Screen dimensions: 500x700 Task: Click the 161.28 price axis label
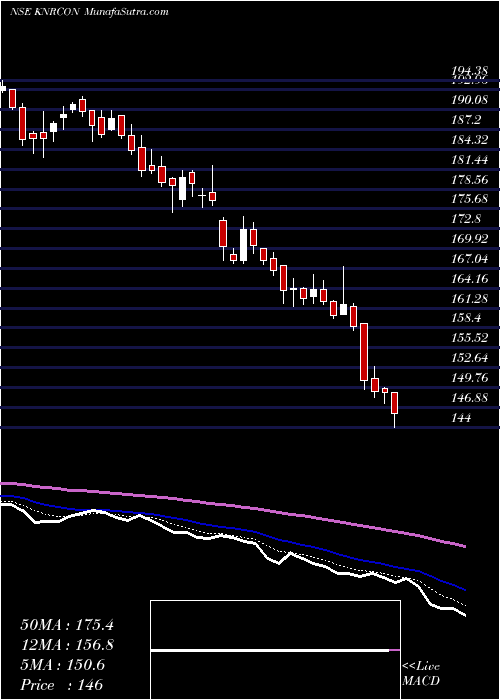(469, 299)
